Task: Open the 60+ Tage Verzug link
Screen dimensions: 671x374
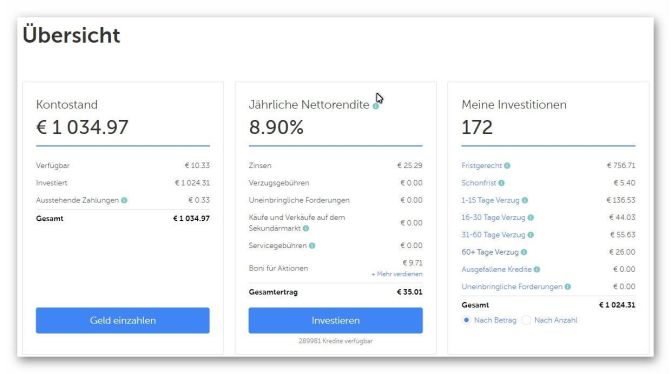Action: point(490,252)
